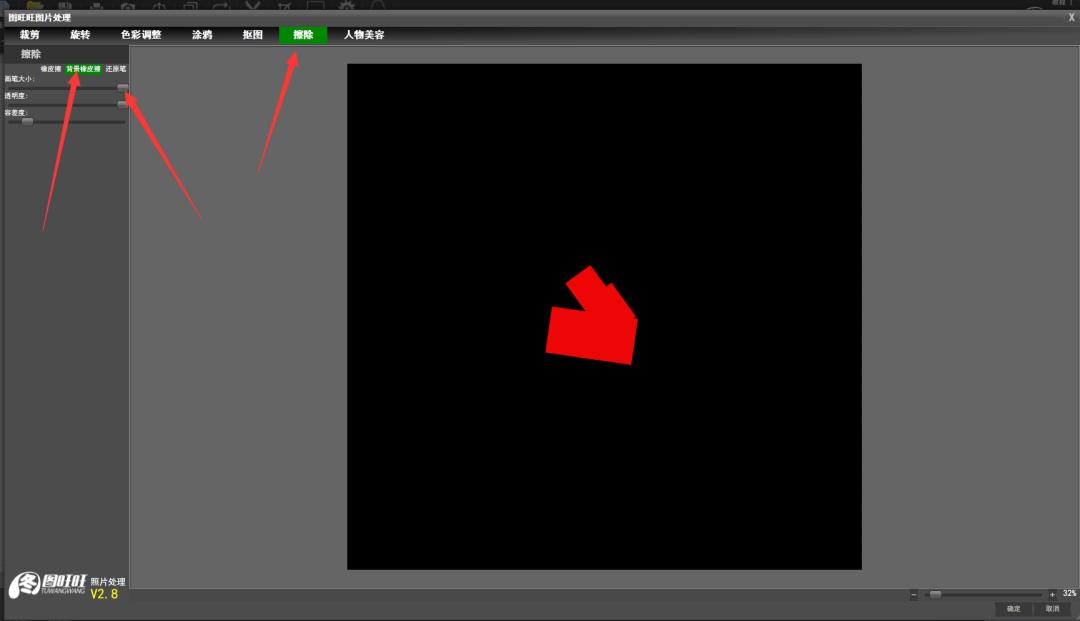The width and height of the screenshot is (1080, 621).
Task: Click the zoom-in plus icon
Action: click(x=1052, y=595)
